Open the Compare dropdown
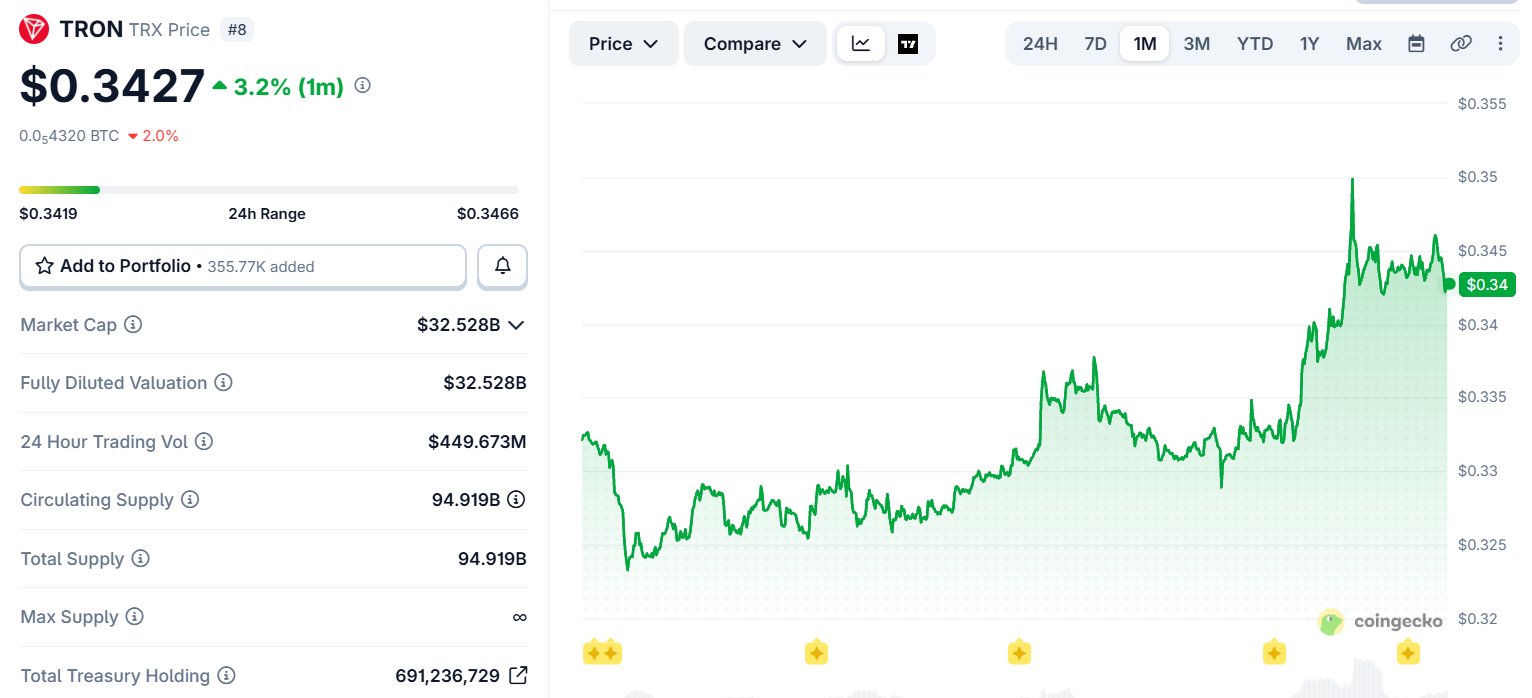Viewport: 1532px width, 698px height. [x=755, y=44]
